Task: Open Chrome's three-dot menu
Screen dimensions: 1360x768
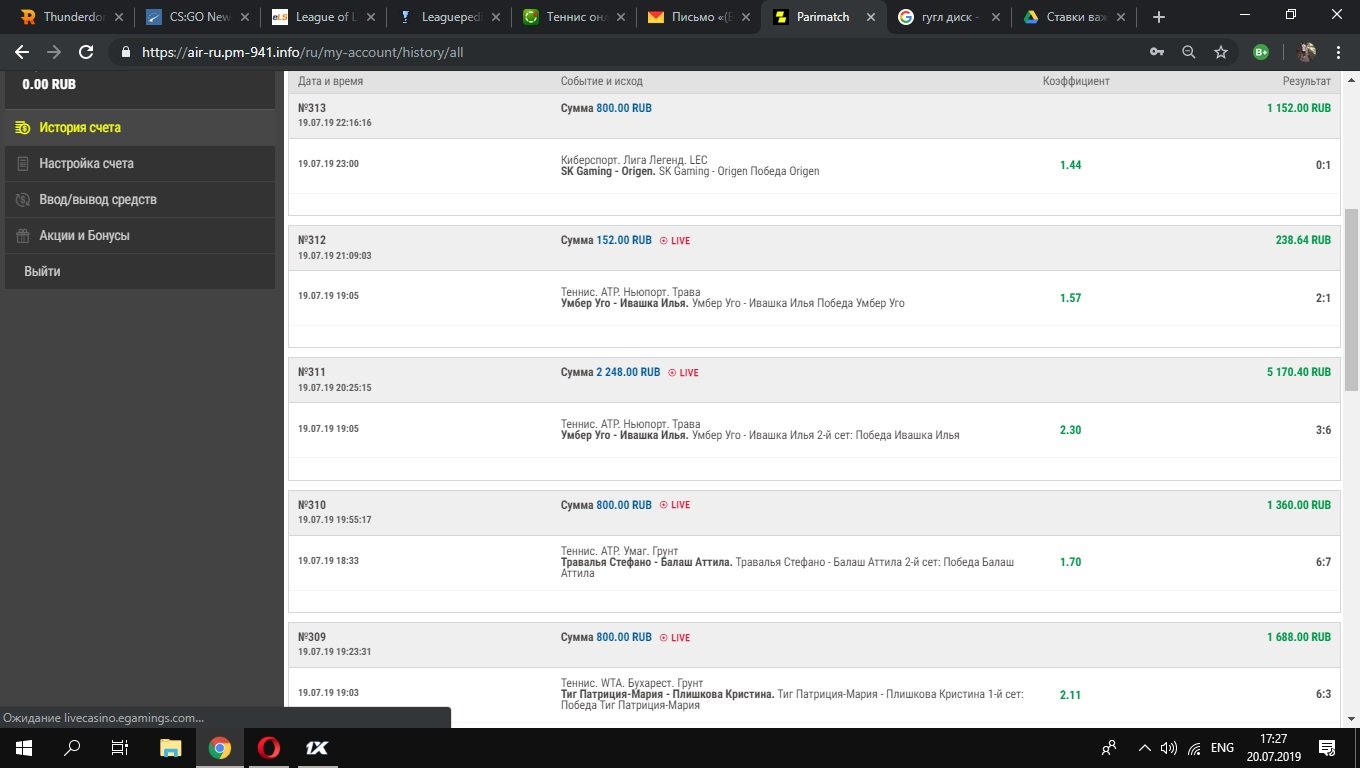Action: click(1339, 52)
